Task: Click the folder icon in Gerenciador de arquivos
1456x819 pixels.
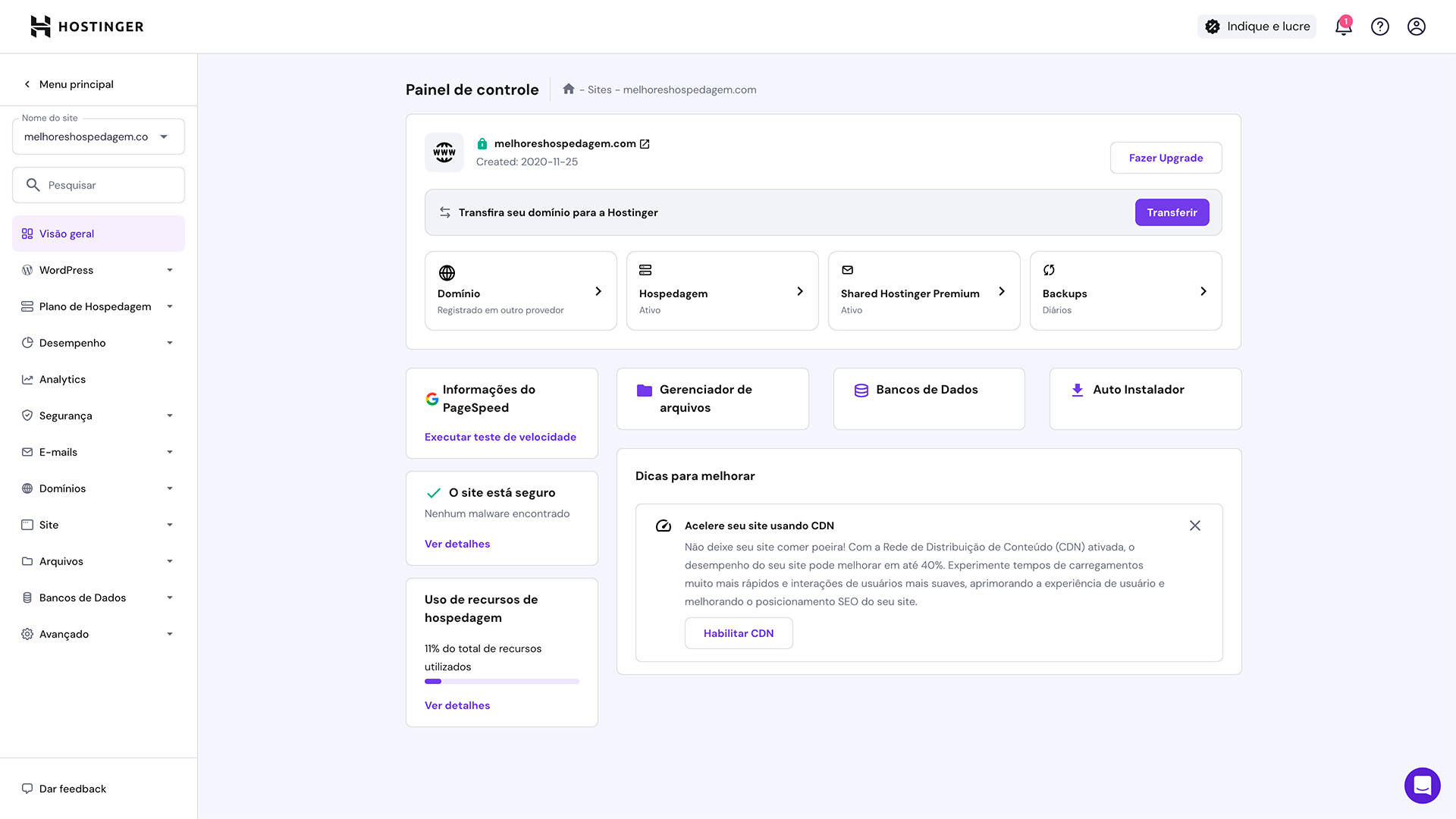Action: tap(645, 391)
